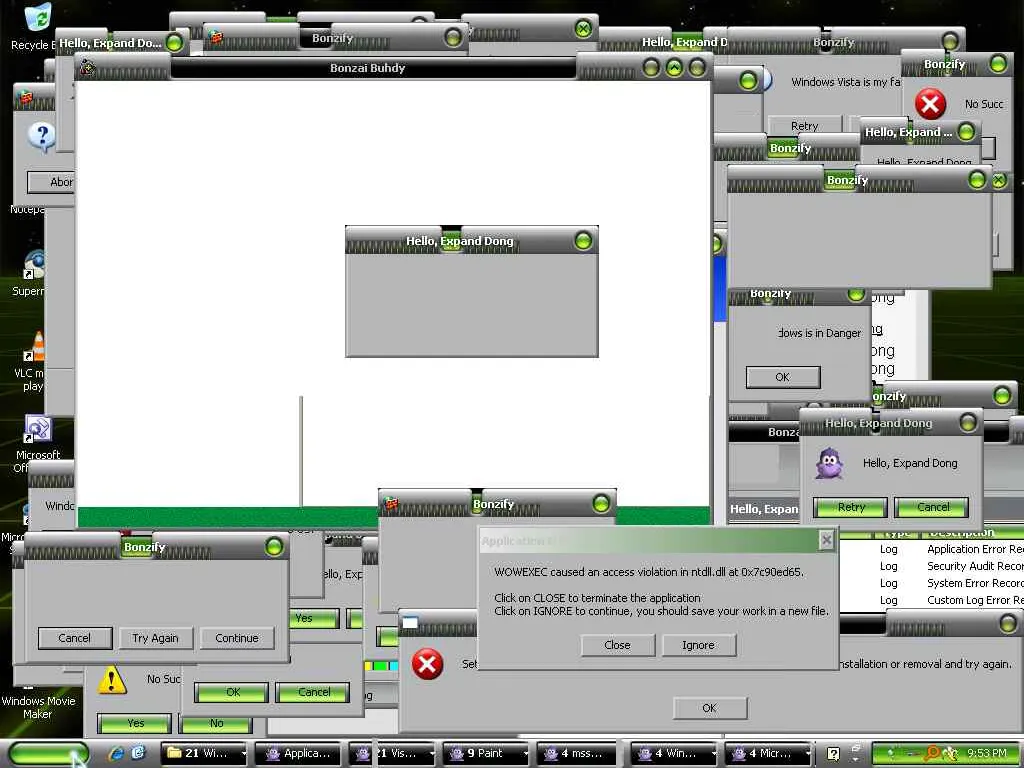The width and height of the screenshot is (1024, 768).
Task: Switch to the Applica... taskbar button
Action: (298, 754)
